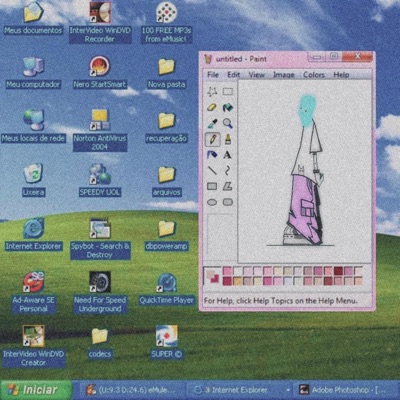Viewport: 400px width, 400px height.
Task: Select the '100 FREE MP3s from eMusic!' icon
Action: tap(166, 22)
